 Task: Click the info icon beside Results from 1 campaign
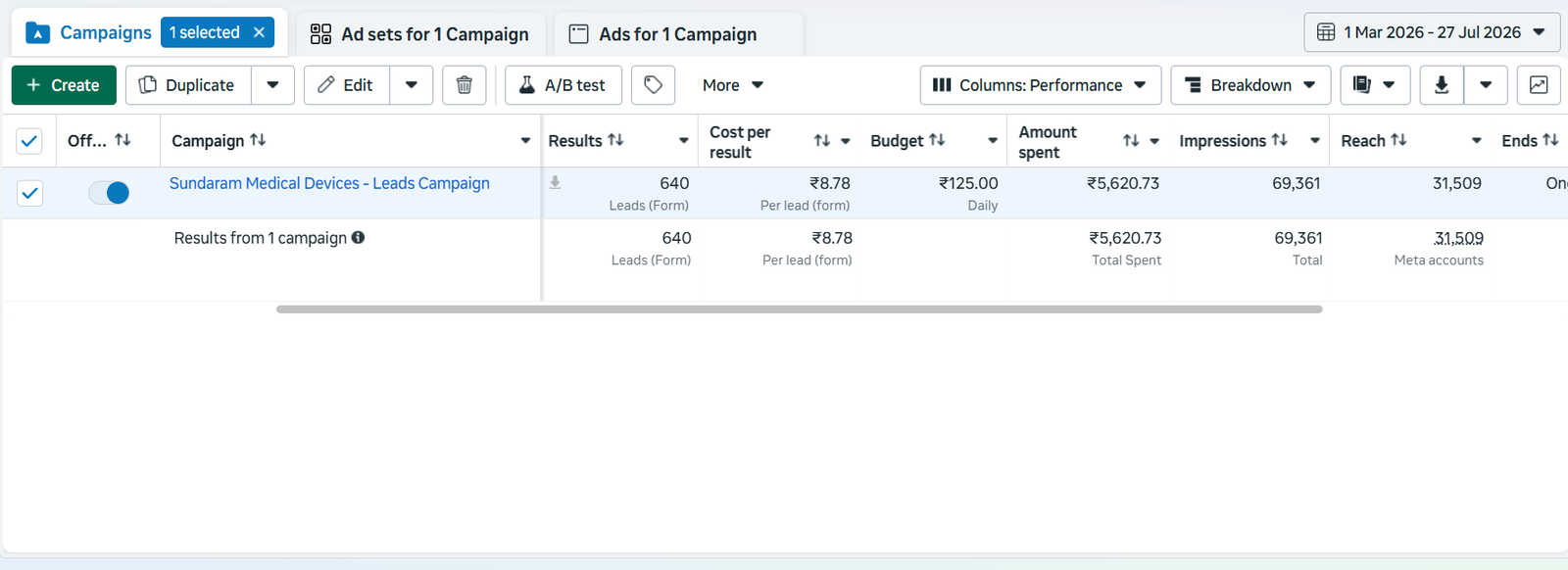click(359, 237)
